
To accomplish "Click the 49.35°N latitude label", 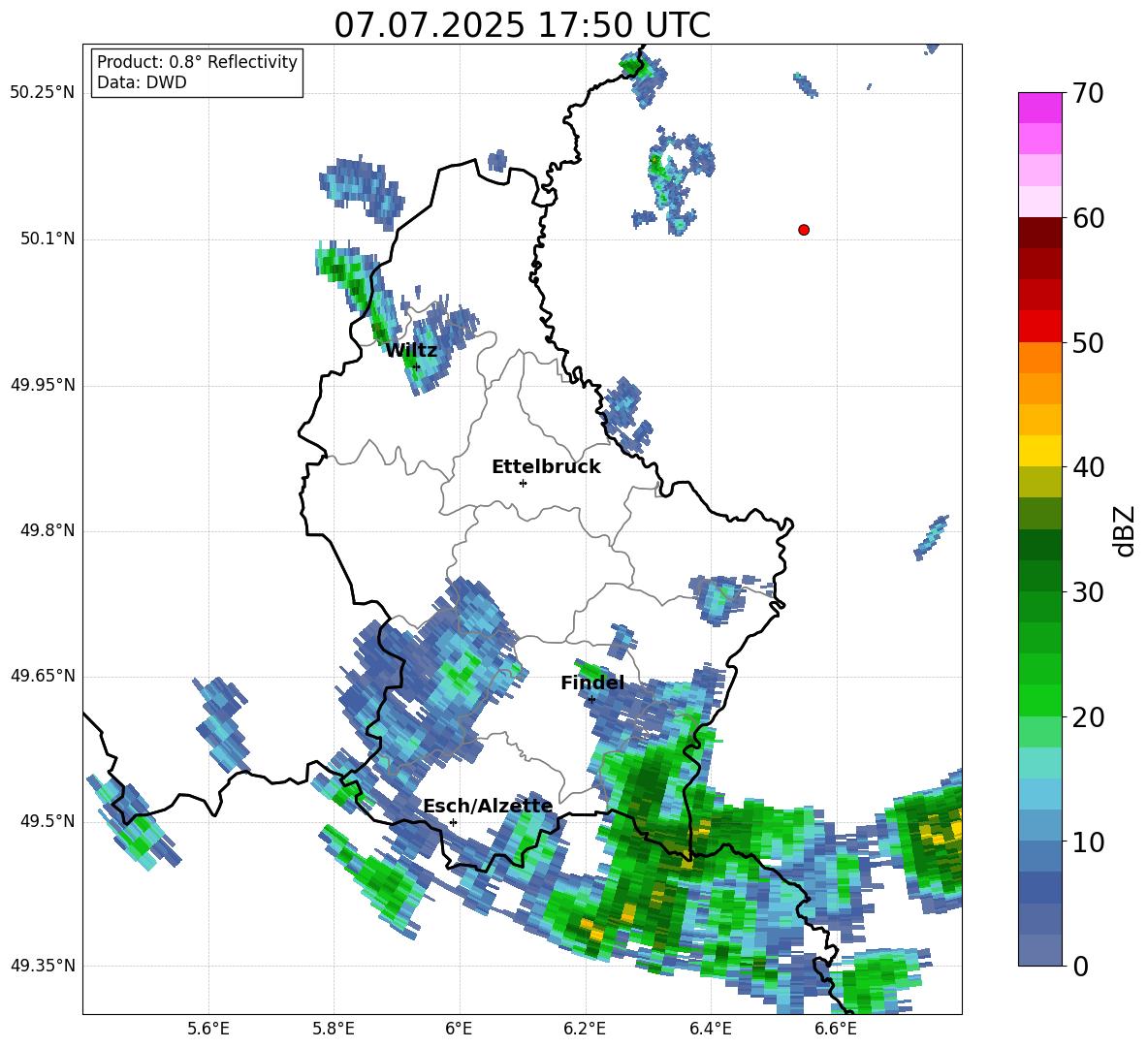I will click(x=43, y=966).
